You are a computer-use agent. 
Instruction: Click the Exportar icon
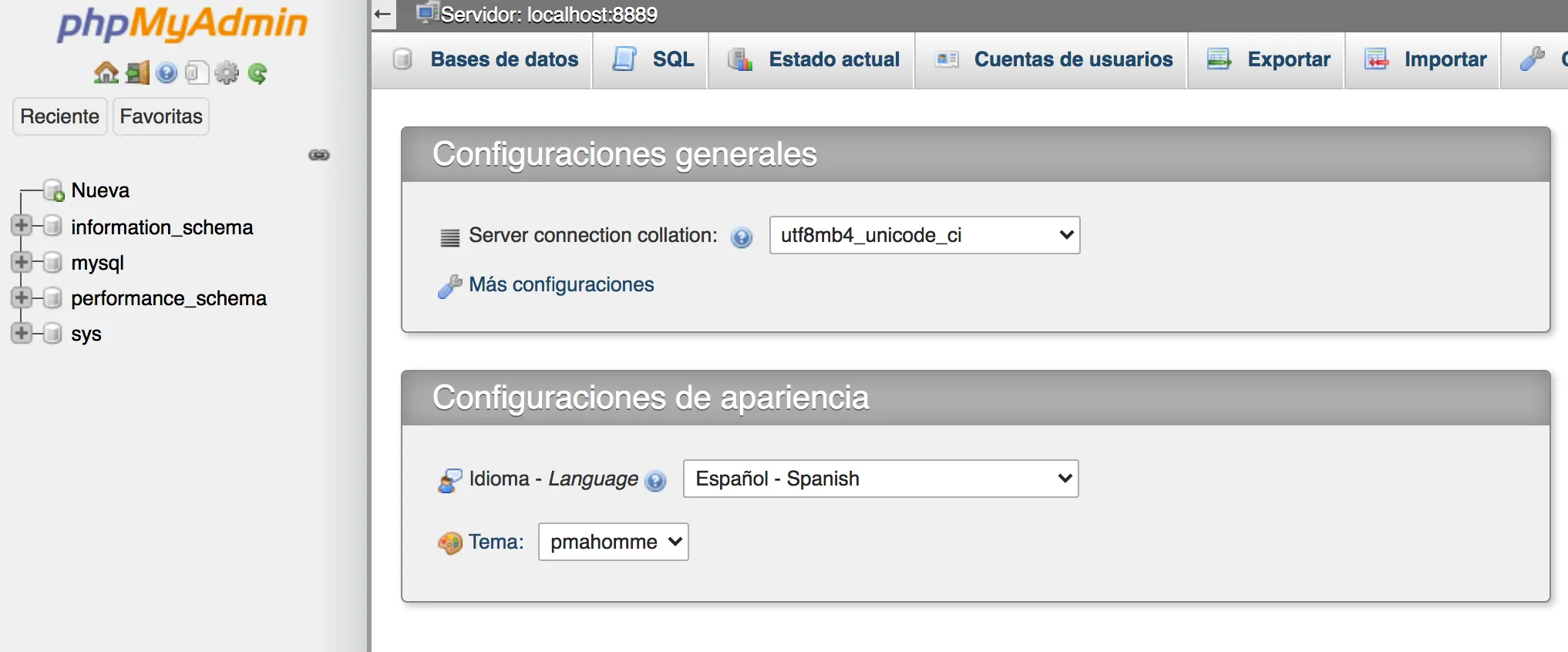click(x=1219, y=59)
